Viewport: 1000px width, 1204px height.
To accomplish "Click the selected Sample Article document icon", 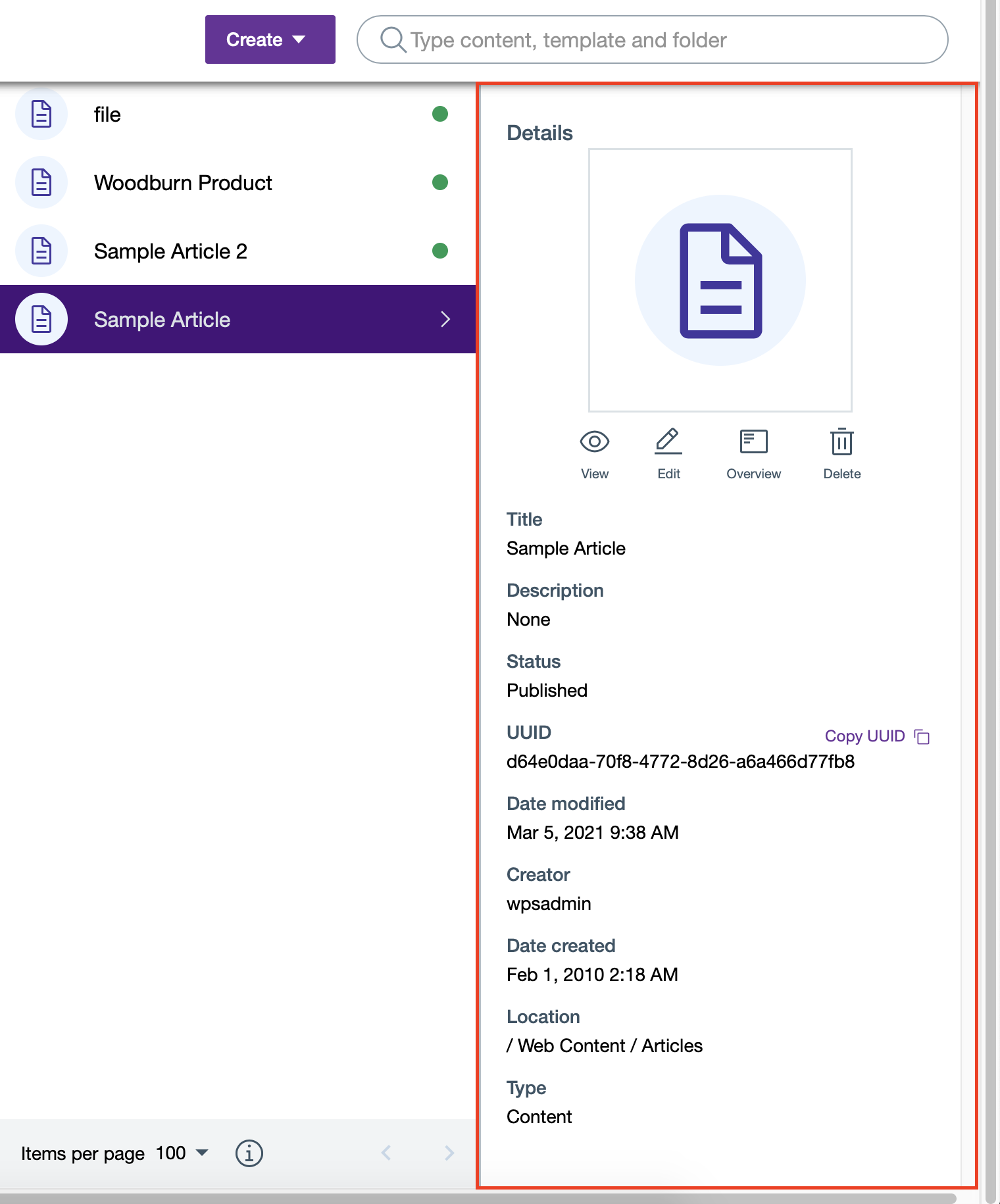I will (41, 319).
